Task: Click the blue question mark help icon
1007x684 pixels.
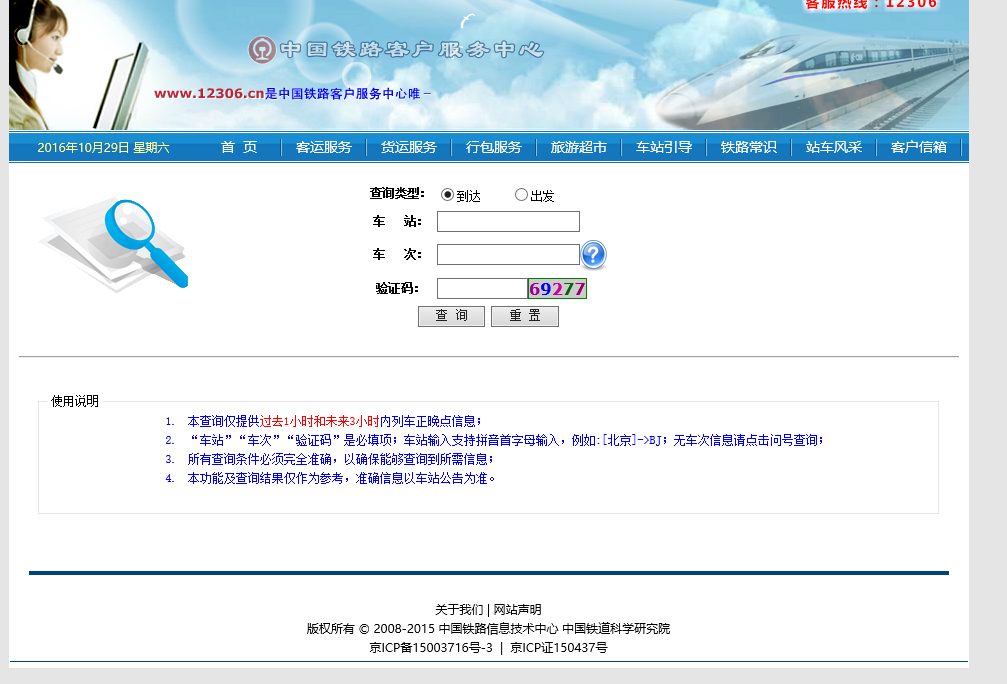Action: pyautogui.click(x=593, y=254)
